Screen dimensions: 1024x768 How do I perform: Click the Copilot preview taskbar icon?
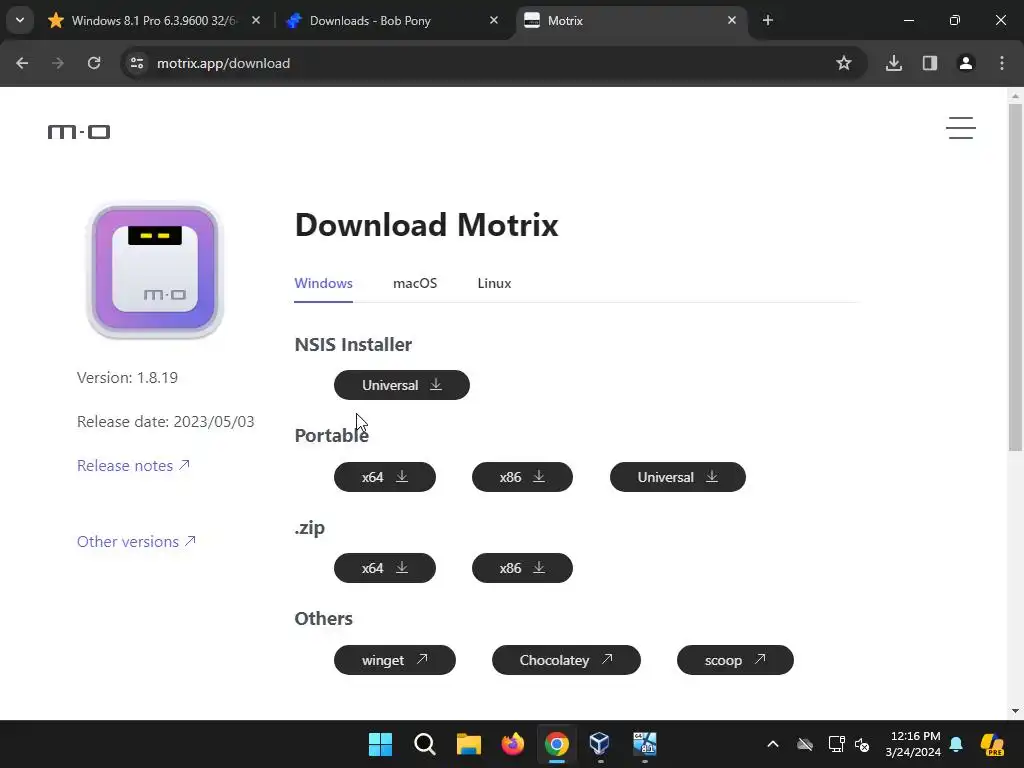[992, 744]
